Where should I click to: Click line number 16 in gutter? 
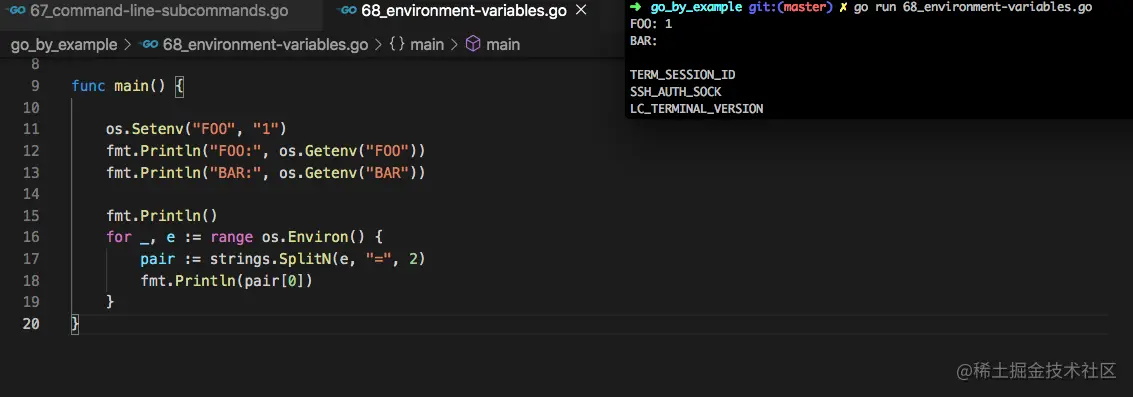coord(31,237)
